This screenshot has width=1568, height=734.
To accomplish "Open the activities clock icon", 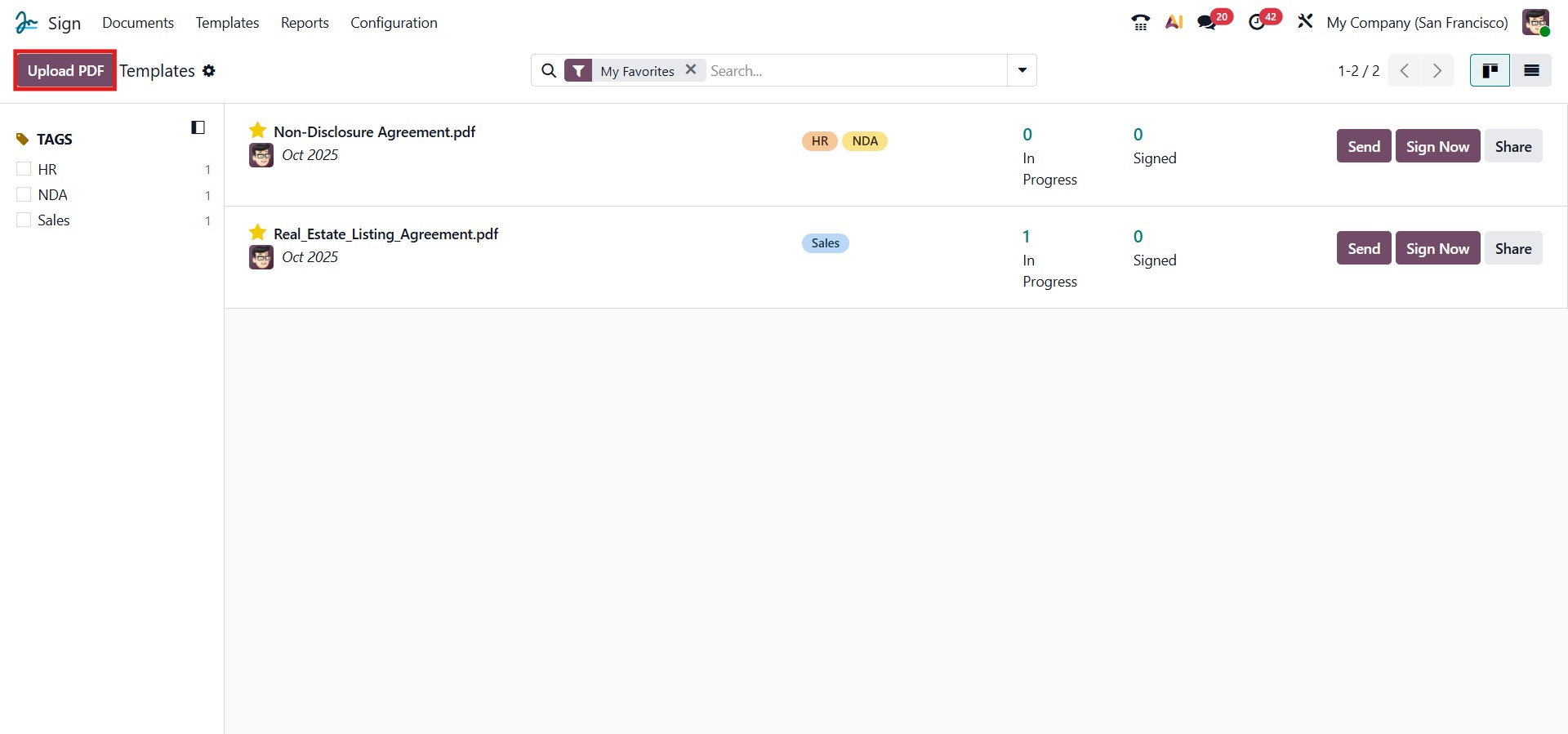I will (1257, 23).
